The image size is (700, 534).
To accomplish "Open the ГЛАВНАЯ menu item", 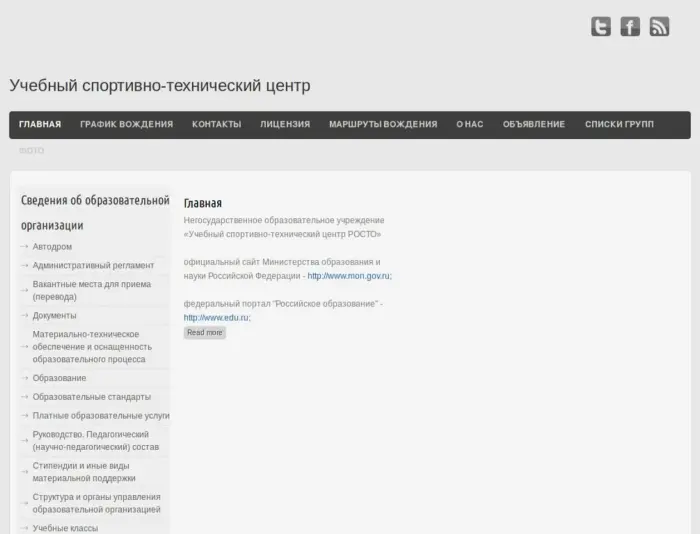I will click(40, 125).
